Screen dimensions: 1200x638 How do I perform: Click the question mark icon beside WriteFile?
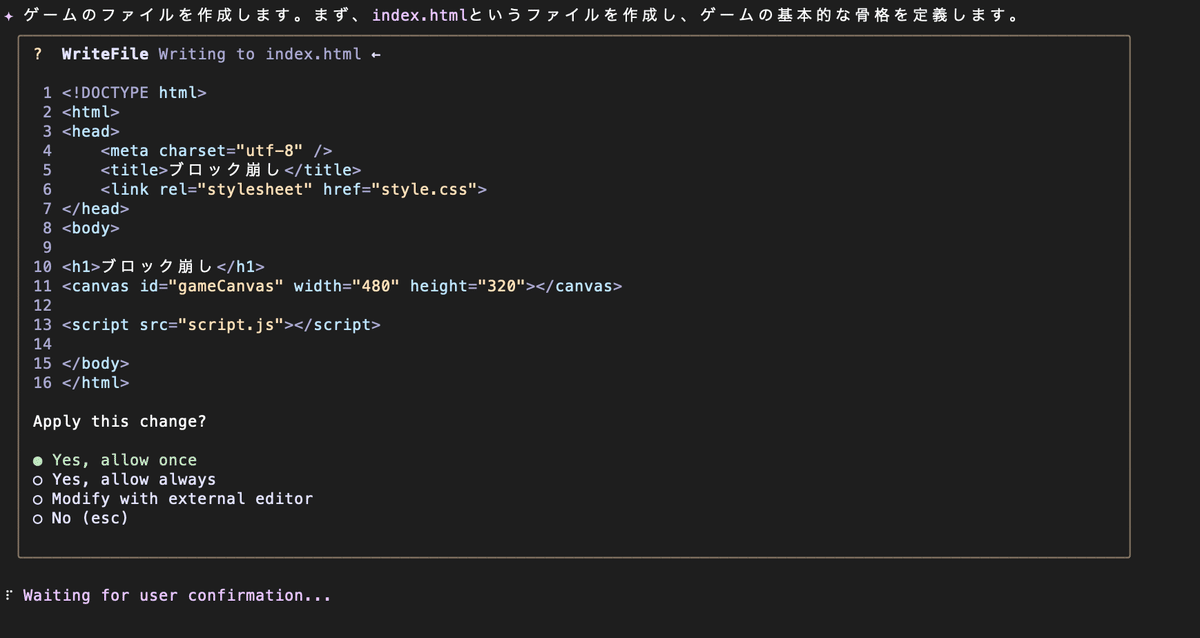point(38,54)
